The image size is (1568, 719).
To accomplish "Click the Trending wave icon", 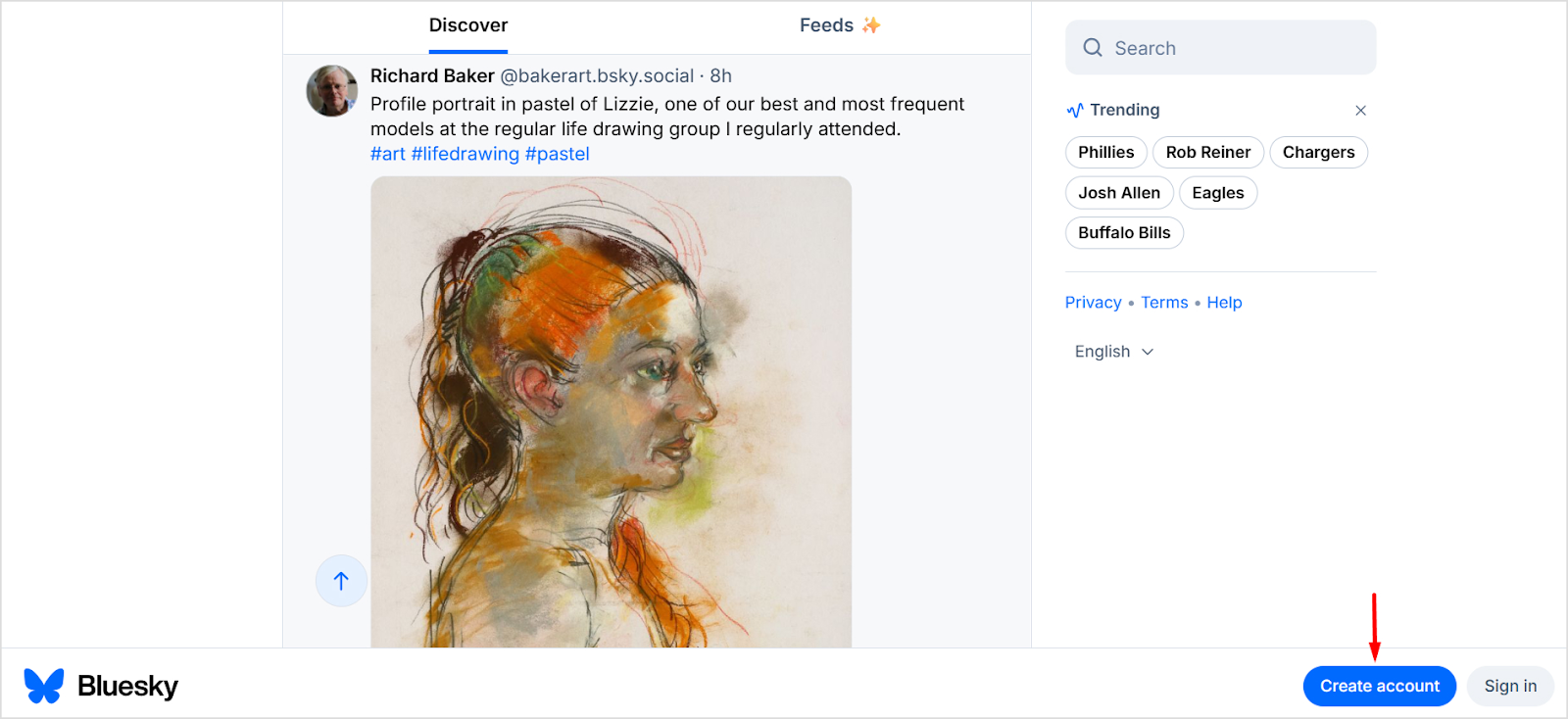I will [1075, 111].
